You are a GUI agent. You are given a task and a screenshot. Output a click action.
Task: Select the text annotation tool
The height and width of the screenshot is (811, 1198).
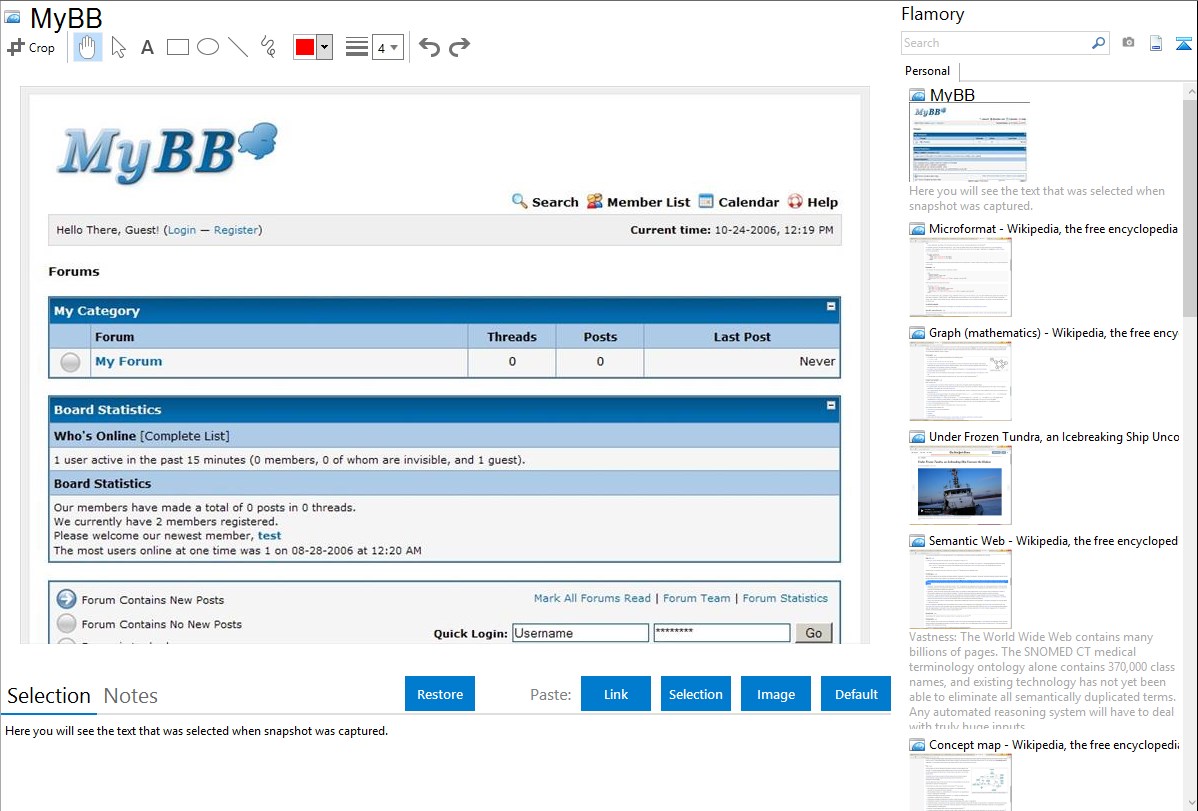[x=147, y=47]
